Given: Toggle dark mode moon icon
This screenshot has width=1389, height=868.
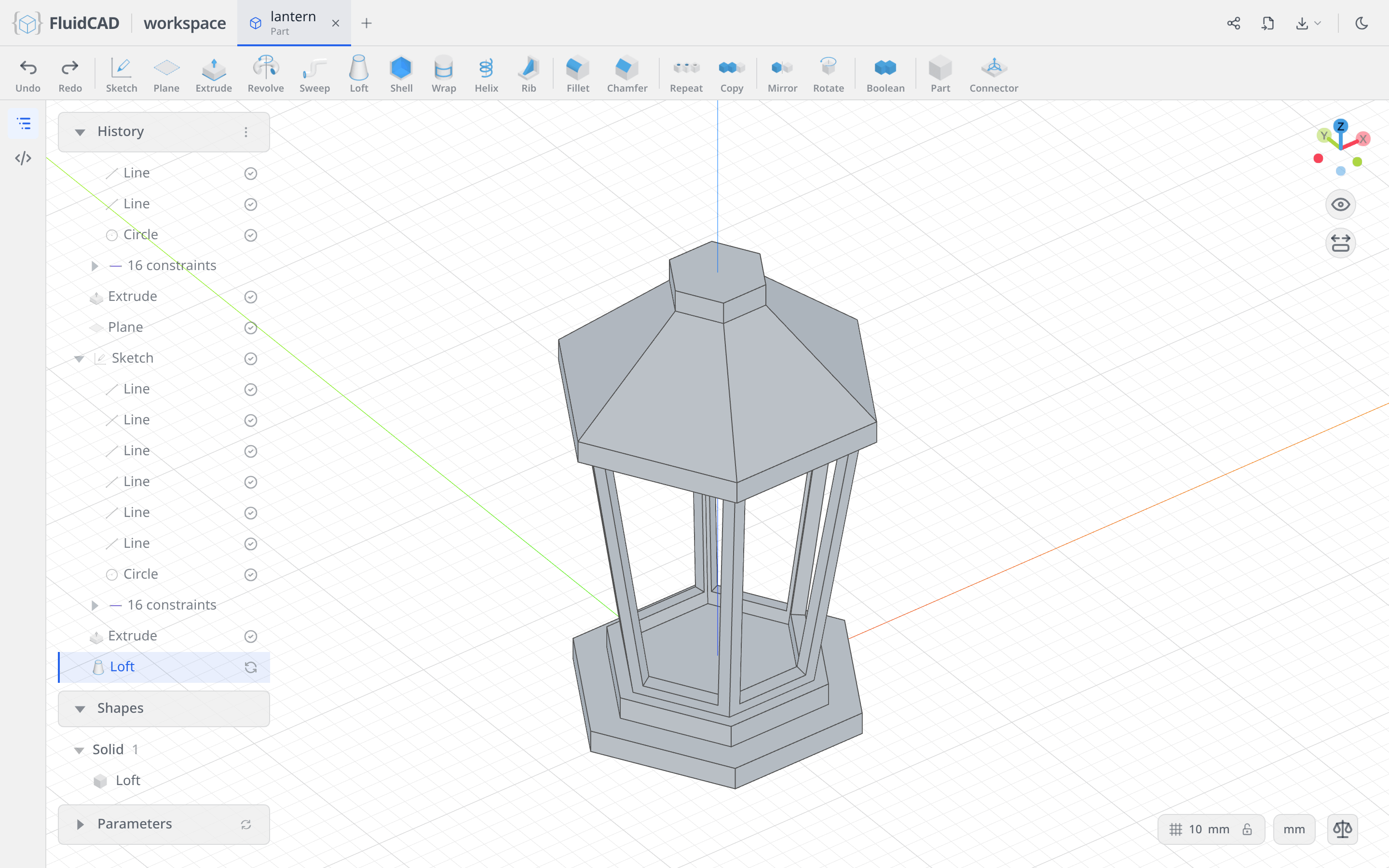Looking at the screenshot, I should coord(1362,23).
